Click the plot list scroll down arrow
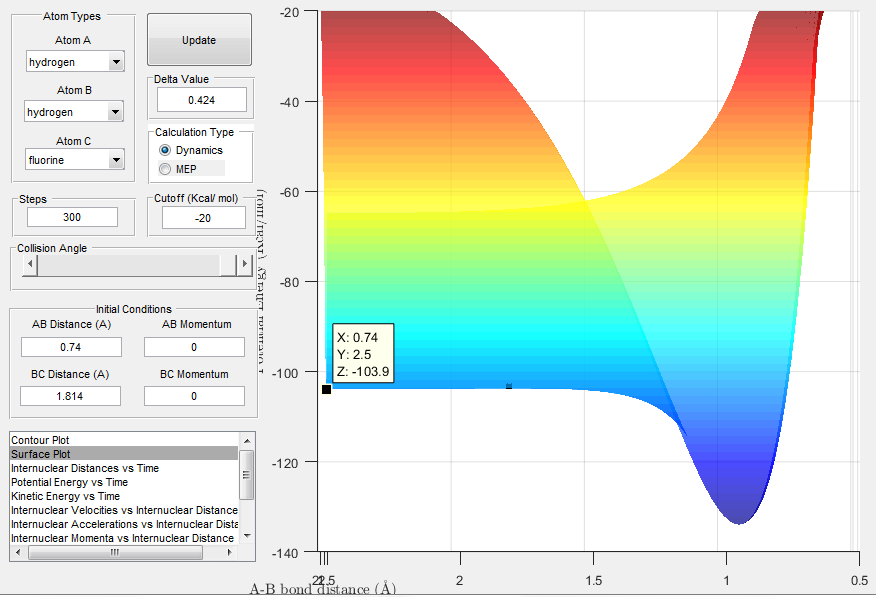Screen dimensions: 876x597 [x=247, y=537]
